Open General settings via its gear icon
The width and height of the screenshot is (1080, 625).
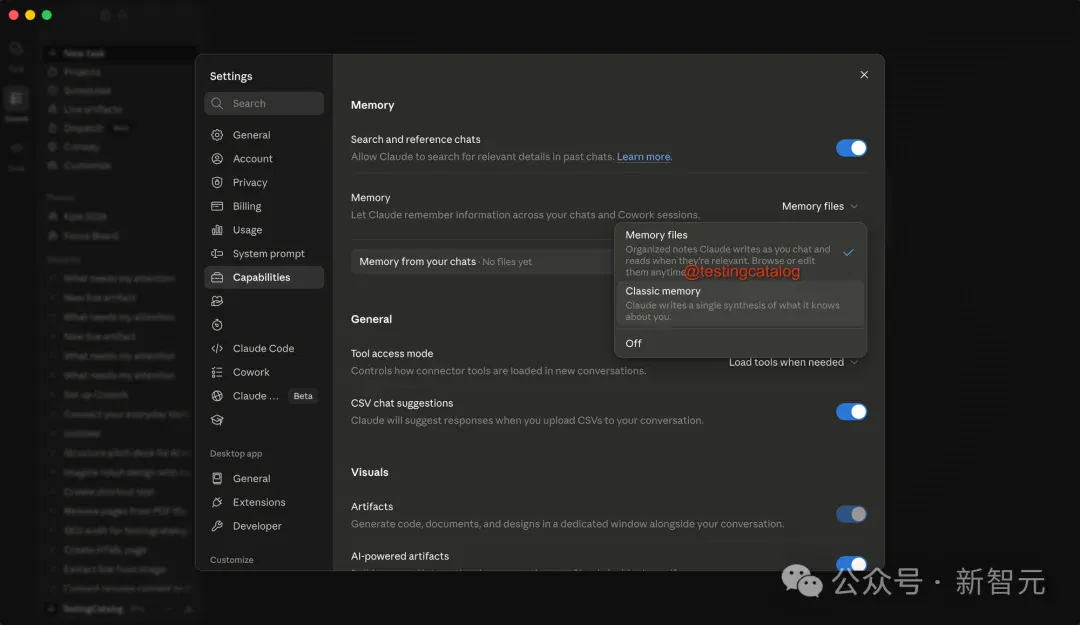217,135
